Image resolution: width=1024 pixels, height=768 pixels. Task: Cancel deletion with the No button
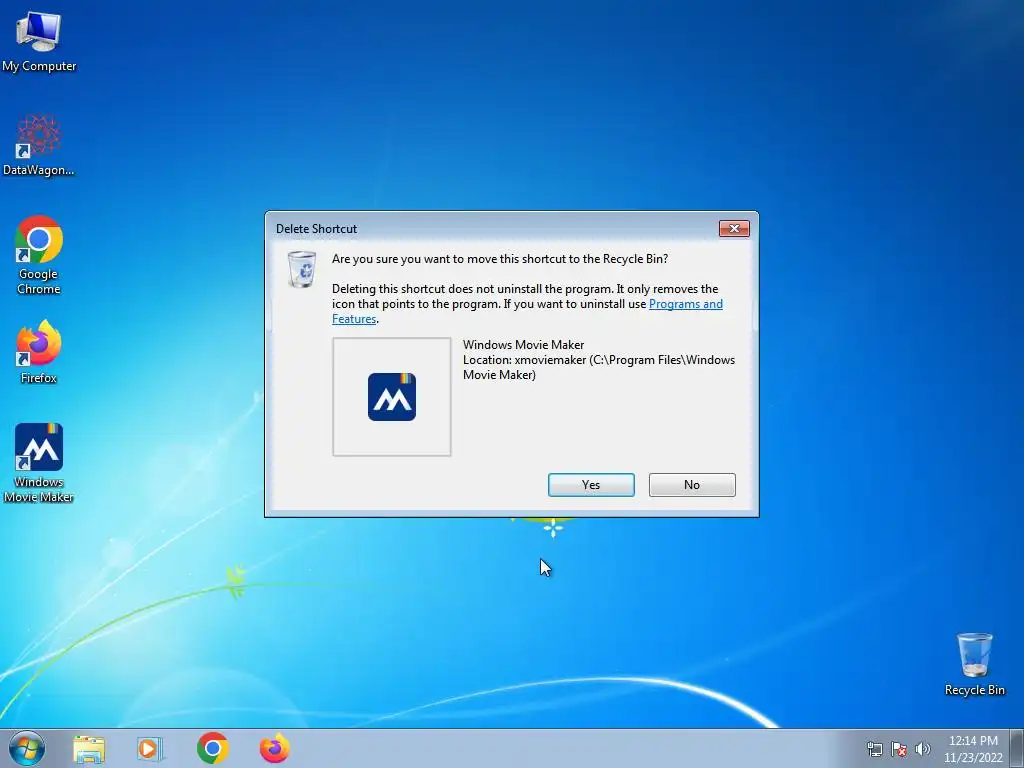click(692, 485)
